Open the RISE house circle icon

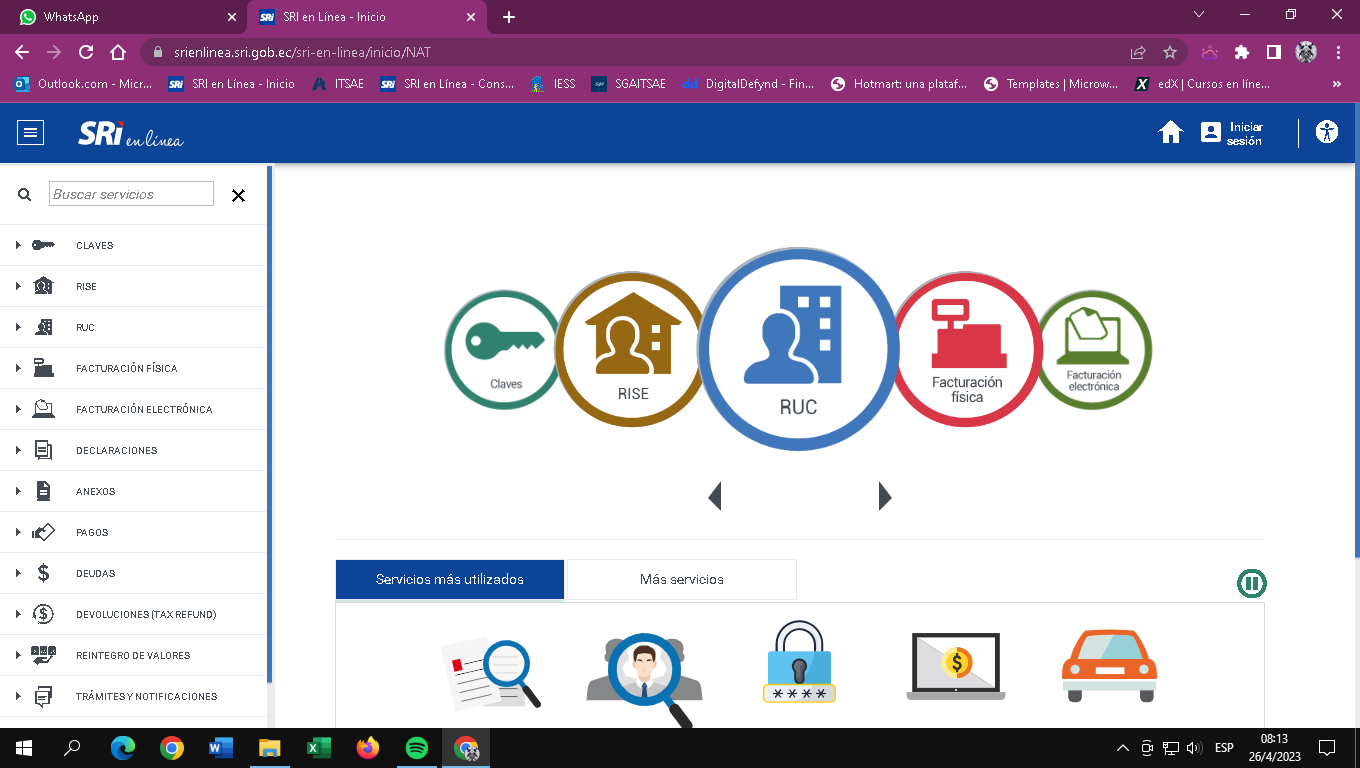point(632,349)
